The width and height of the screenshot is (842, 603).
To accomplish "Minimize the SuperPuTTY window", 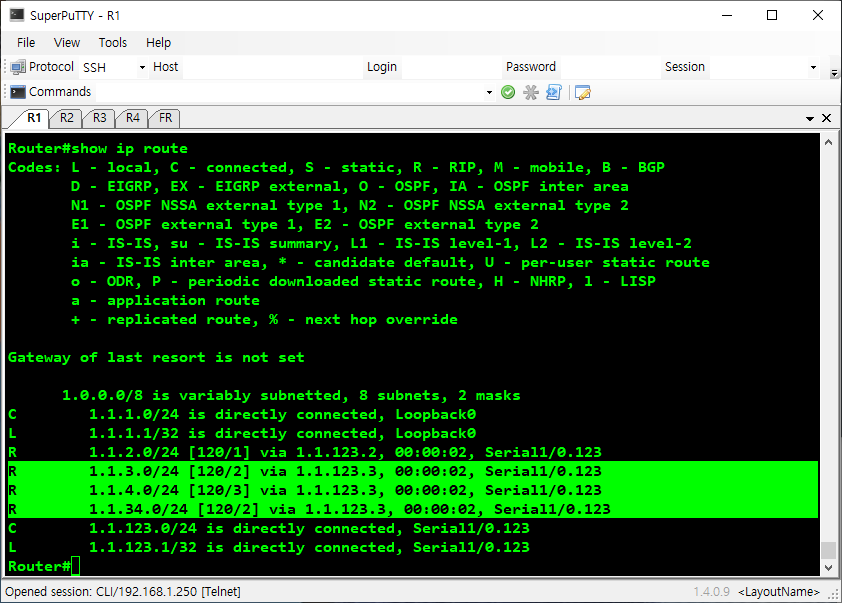I will (x=727, y=15).
